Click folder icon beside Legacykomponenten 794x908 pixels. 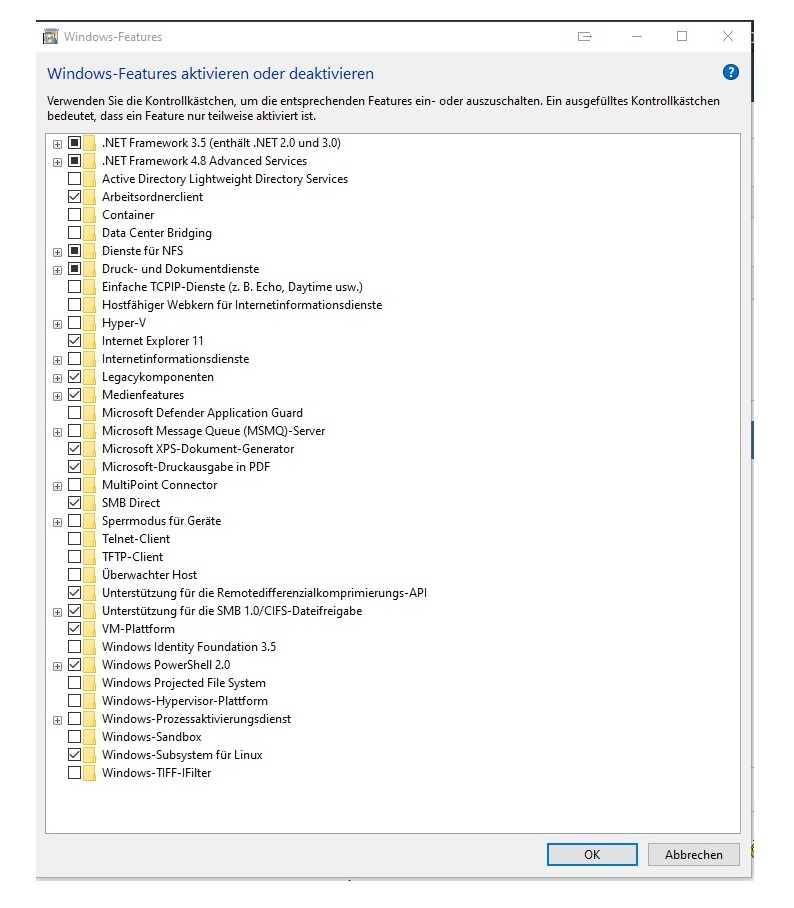(89, 377)
